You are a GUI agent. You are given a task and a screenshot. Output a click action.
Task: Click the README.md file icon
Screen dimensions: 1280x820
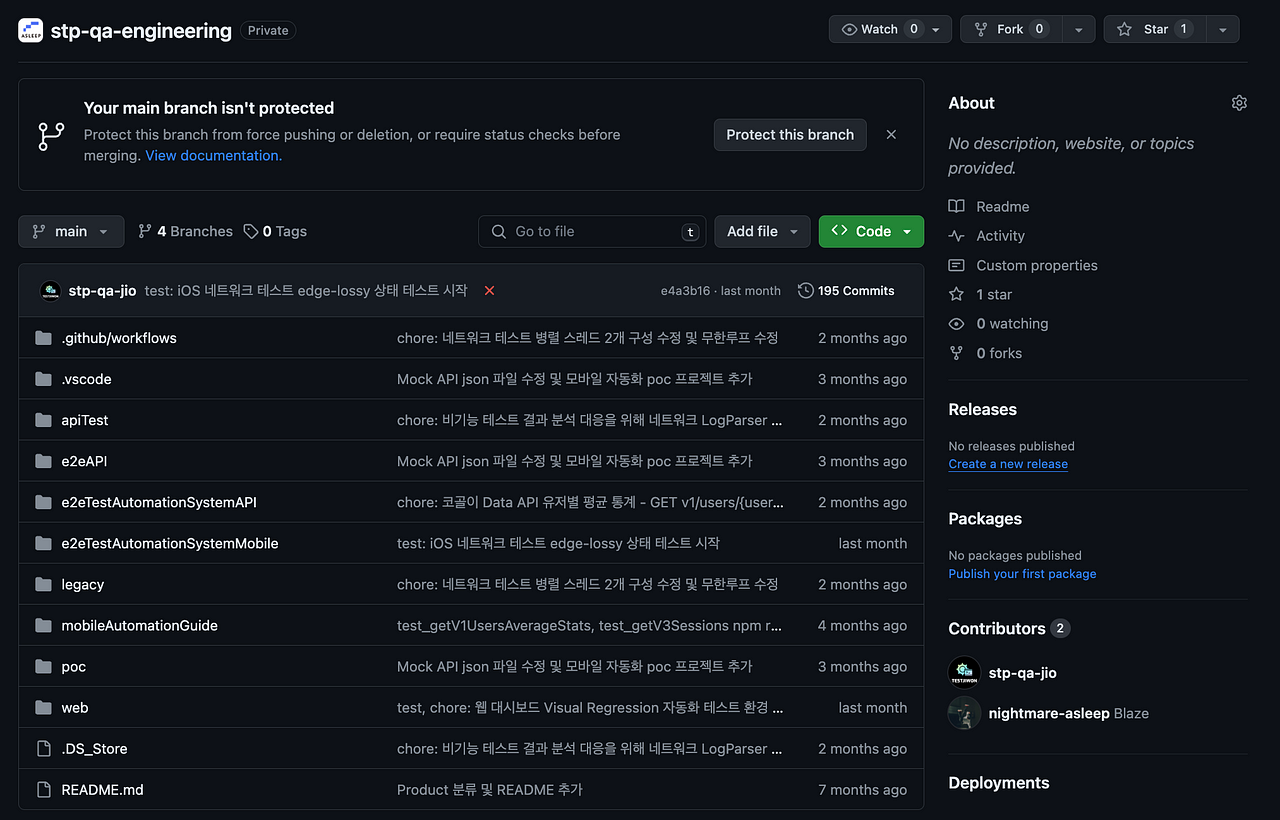(43, 789)
